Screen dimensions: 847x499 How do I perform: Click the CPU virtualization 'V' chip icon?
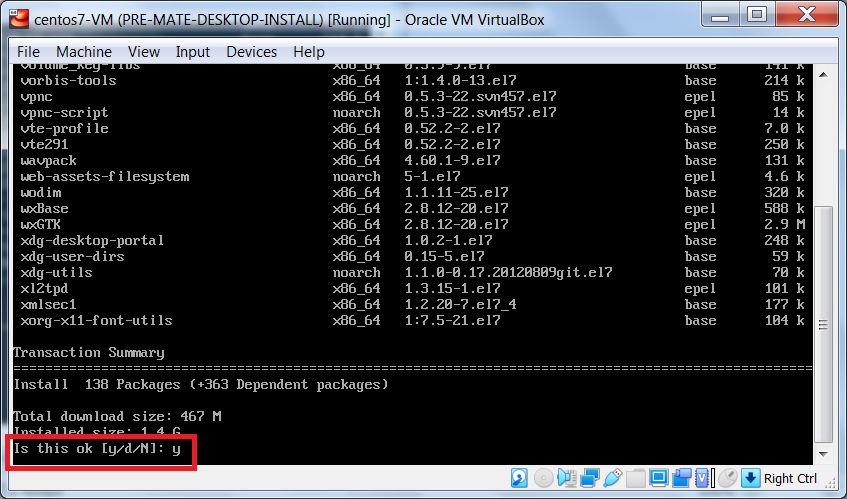pyautogui.click(x=703, y=478)
